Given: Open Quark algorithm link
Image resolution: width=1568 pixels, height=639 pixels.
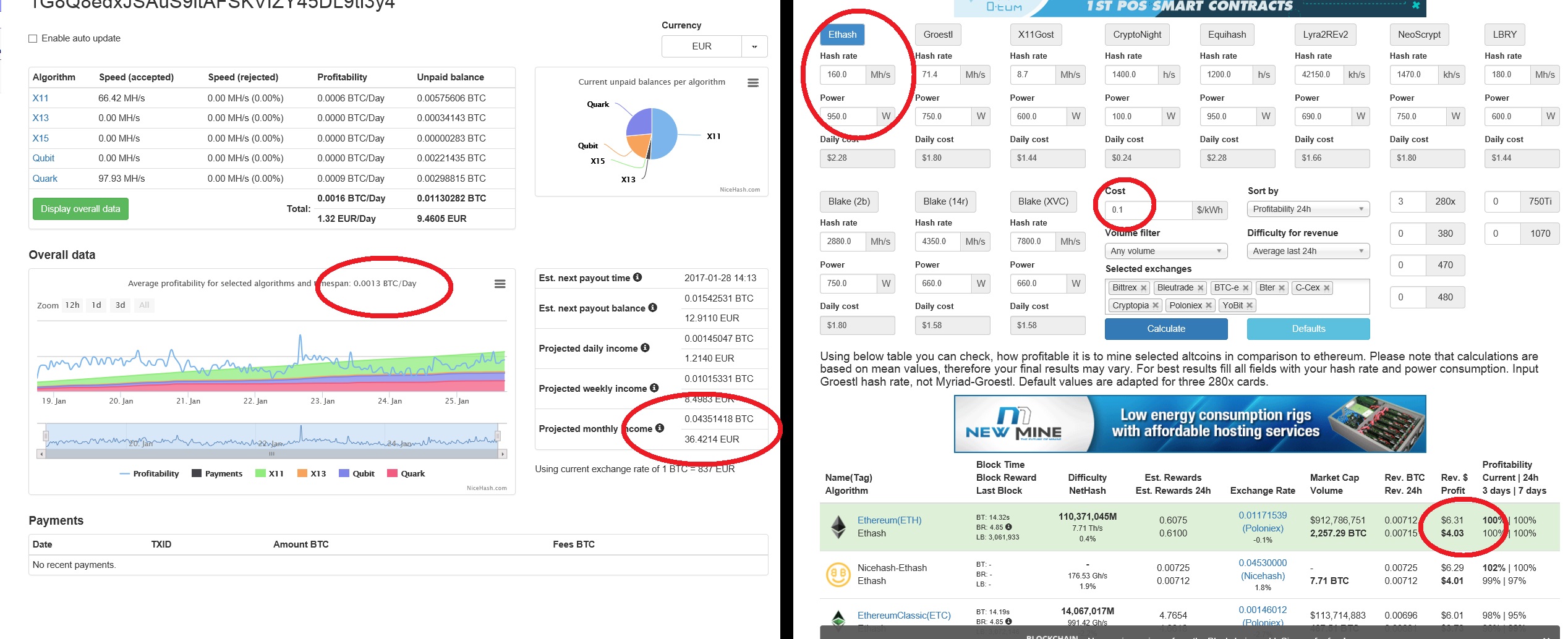Looking at the screenshot, I should (x=45, y=179).
